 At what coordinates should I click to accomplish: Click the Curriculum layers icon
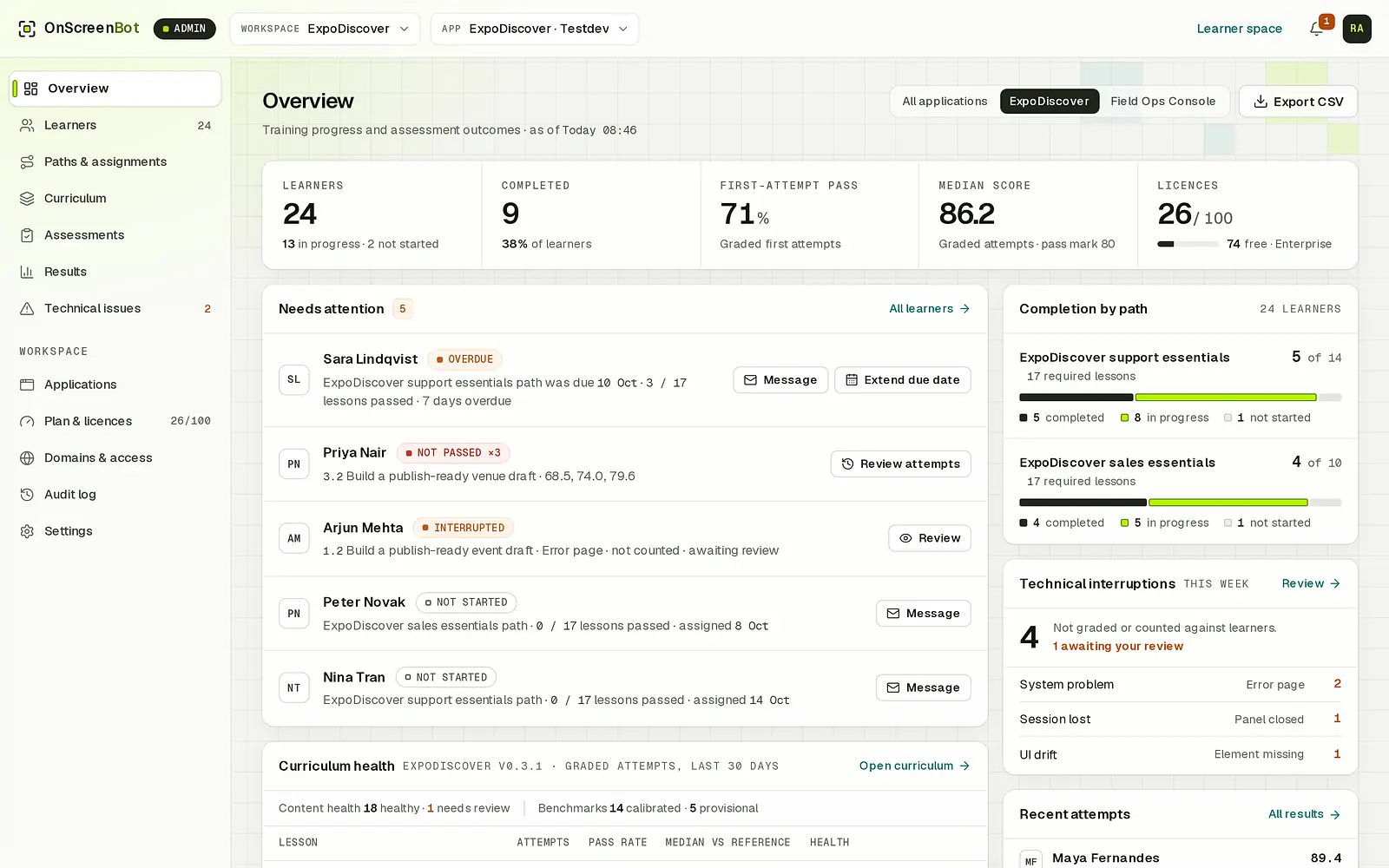point(28,198)
